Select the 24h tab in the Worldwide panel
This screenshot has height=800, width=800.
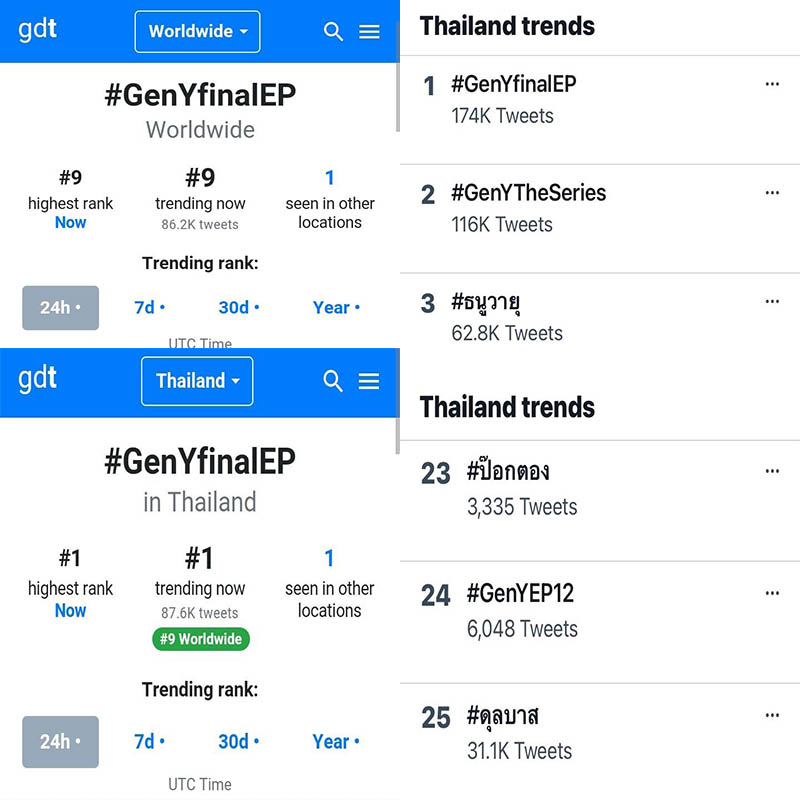[x=60, y=307]
